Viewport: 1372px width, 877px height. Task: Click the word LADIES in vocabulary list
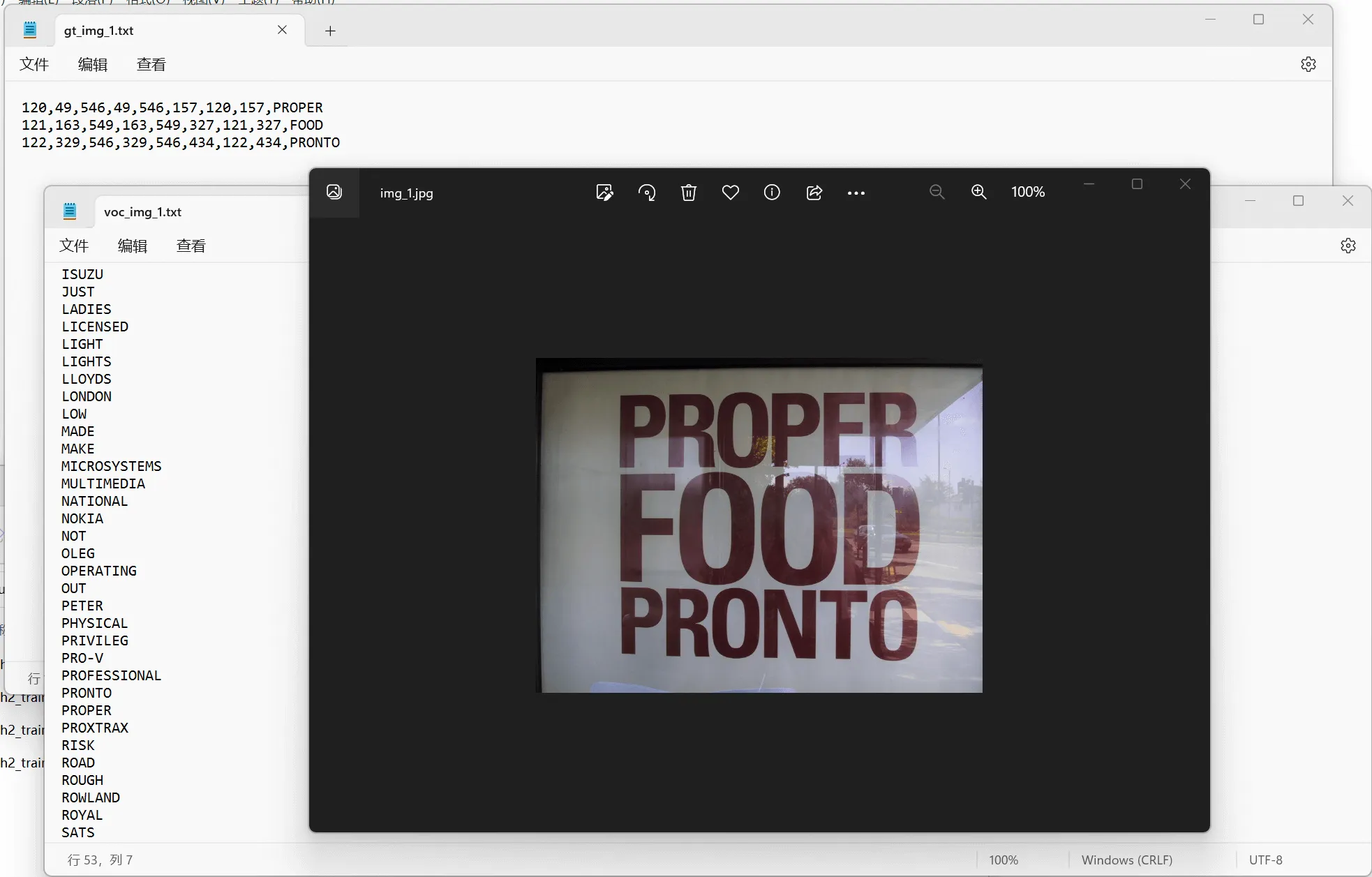[x=87, y=309]
